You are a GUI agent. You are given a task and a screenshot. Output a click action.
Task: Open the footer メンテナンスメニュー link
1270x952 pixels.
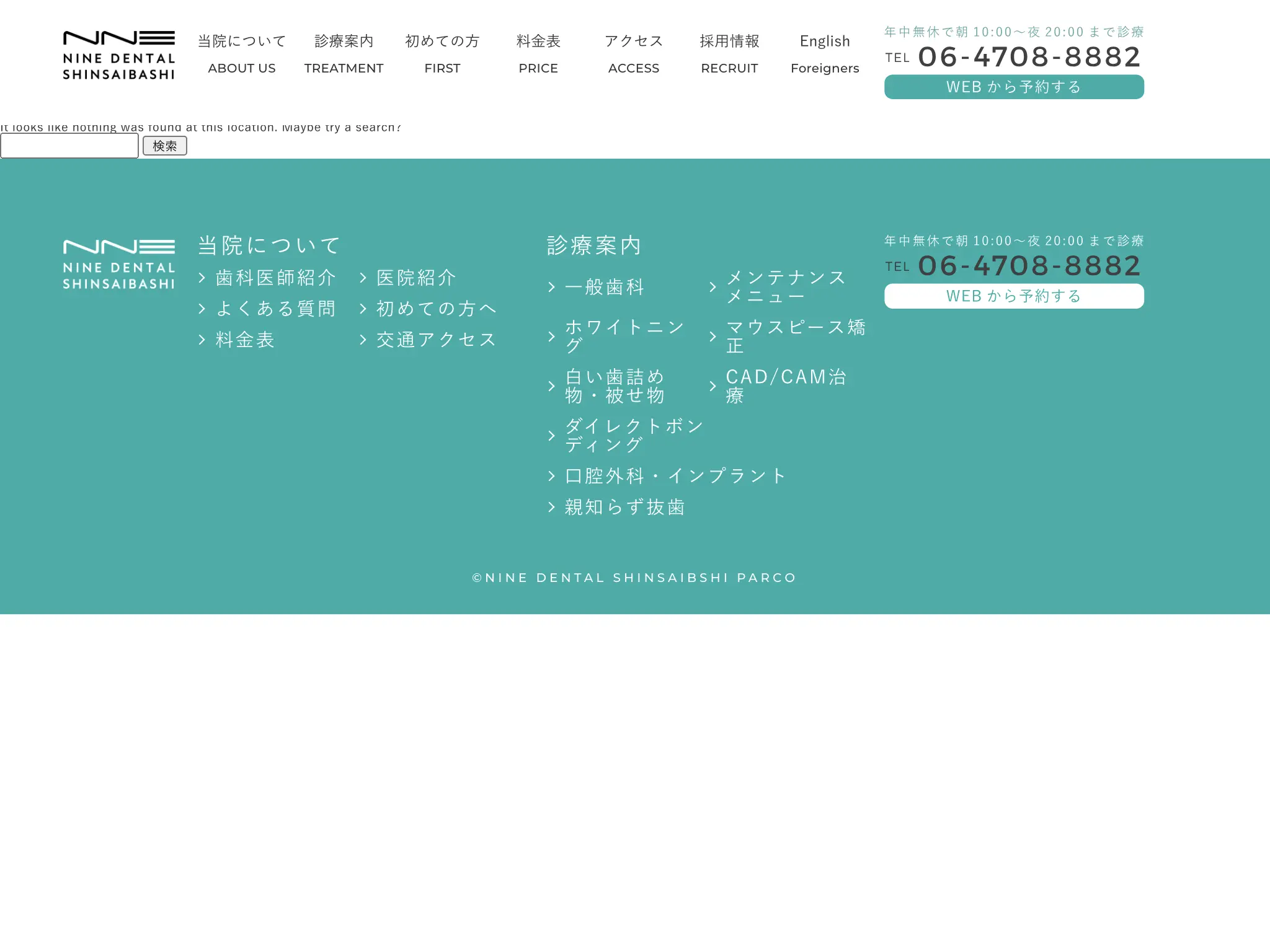click(x=786, y=287)
